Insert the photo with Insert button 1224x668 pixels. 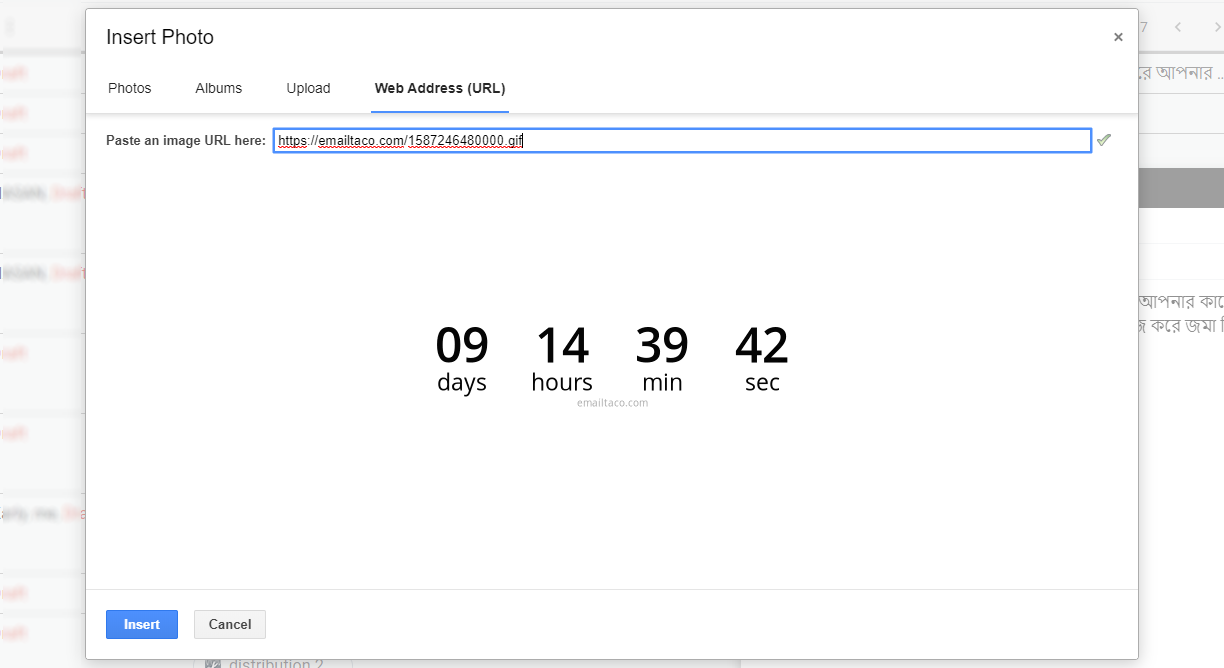[x=142, y=624]
